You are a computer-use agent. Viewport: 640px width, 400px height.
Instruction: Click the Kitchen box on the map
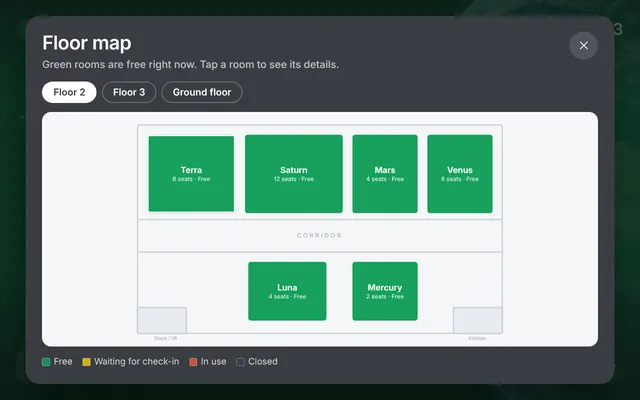pyautogui.click(x=478, y=320)
